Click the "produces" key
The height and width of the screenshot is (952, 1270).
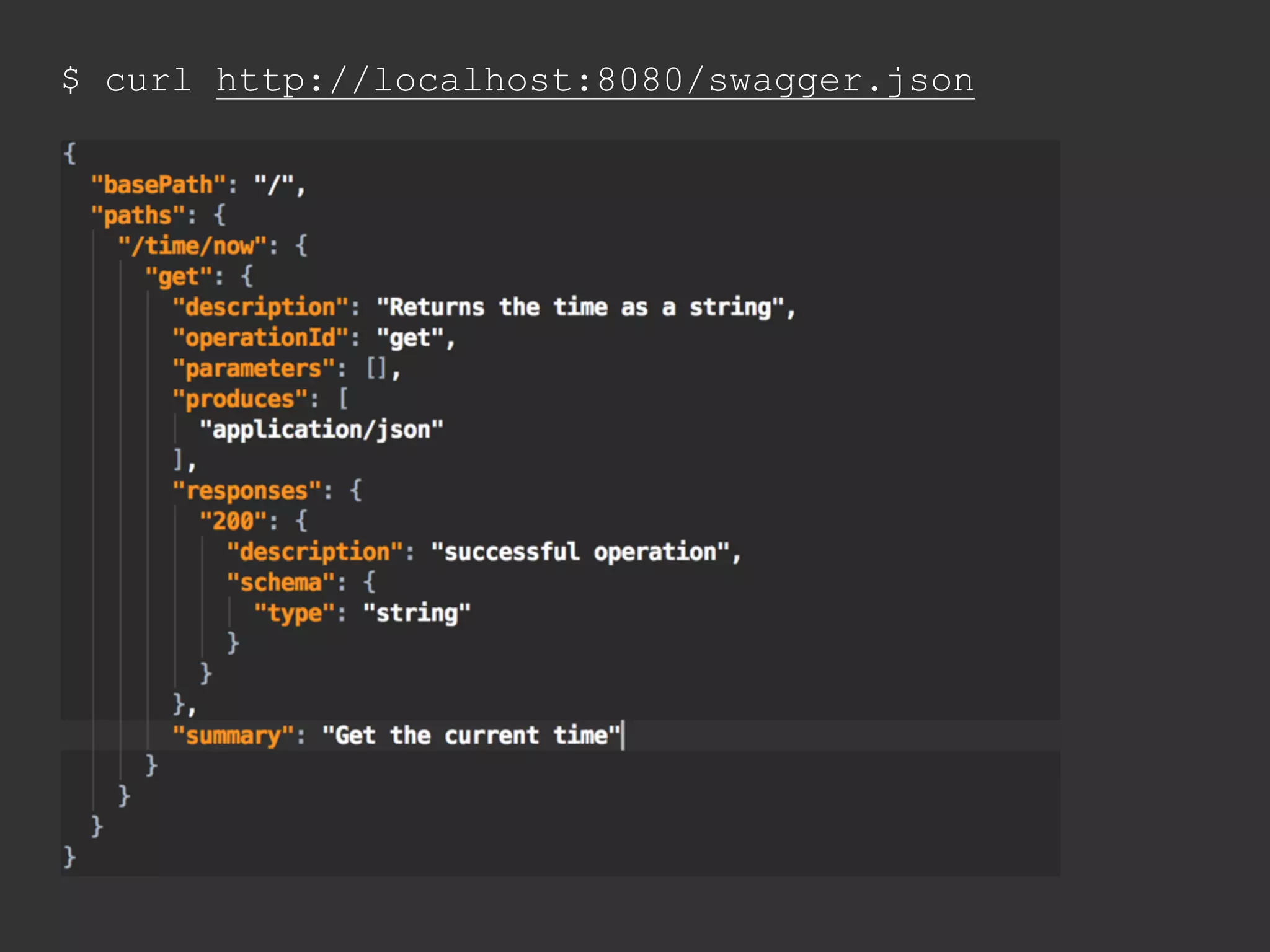240,399
